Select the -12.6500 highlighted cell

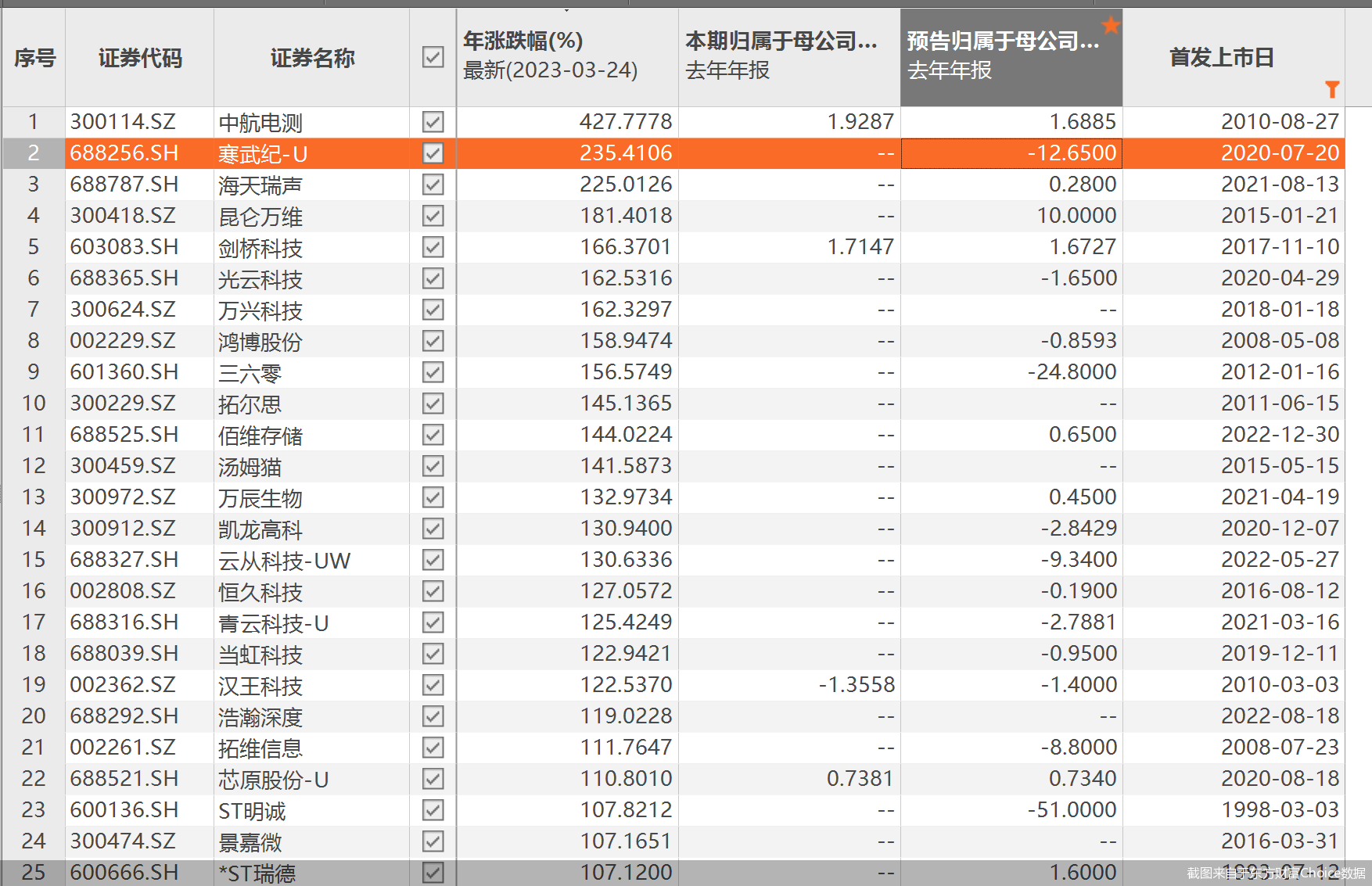pyautogui.click(x=1011, y=153)
